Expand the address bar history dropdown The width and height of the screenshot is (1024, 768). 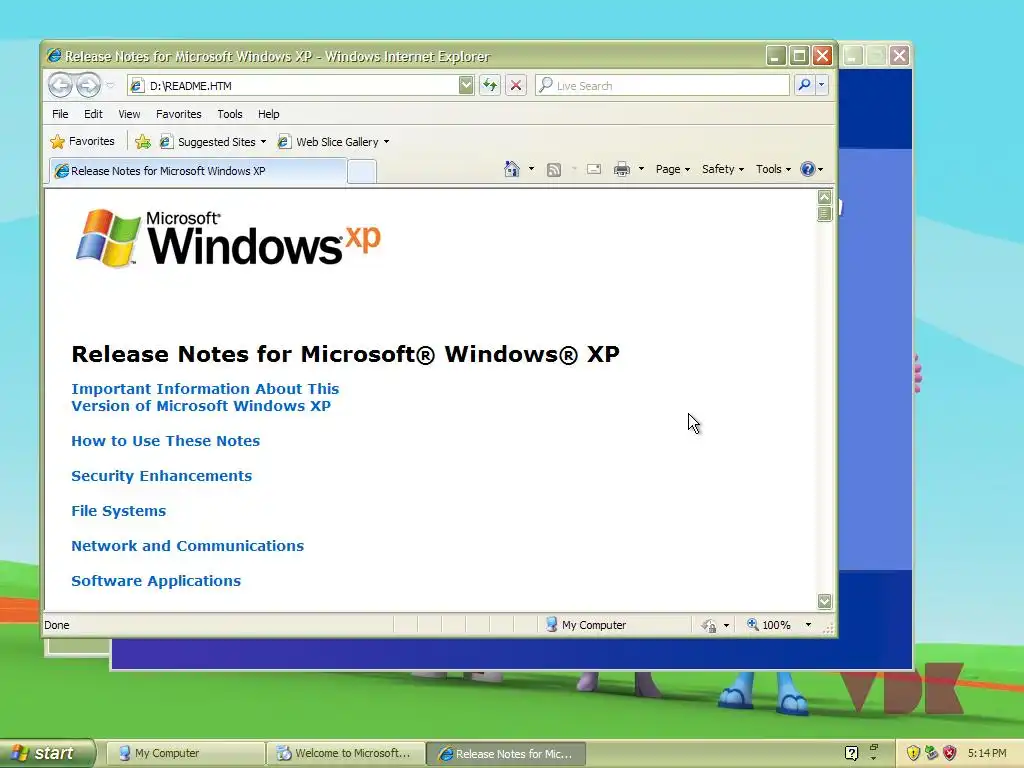(466, 86)
